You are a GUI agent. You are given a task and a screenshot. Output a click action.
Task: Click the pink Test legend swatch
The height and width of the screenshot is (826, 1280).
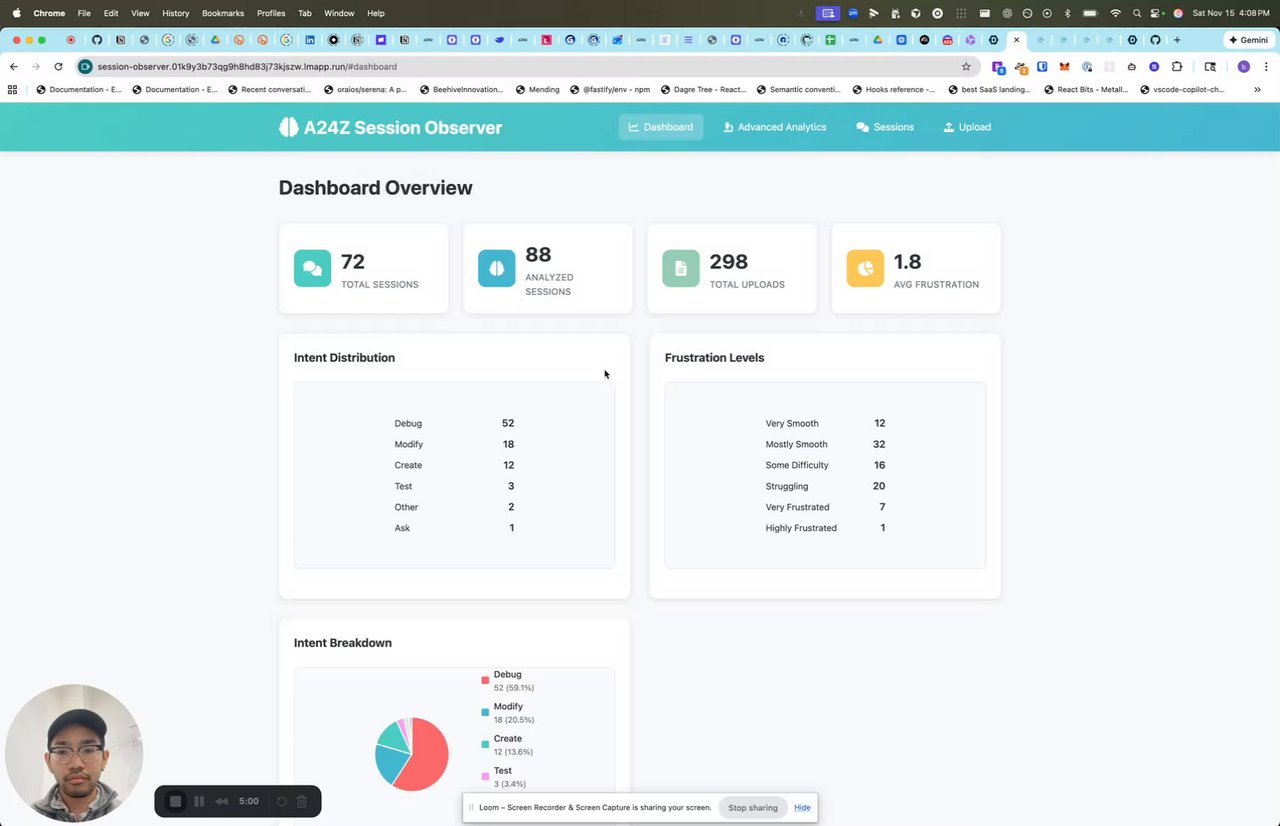[x=485, y=776]
